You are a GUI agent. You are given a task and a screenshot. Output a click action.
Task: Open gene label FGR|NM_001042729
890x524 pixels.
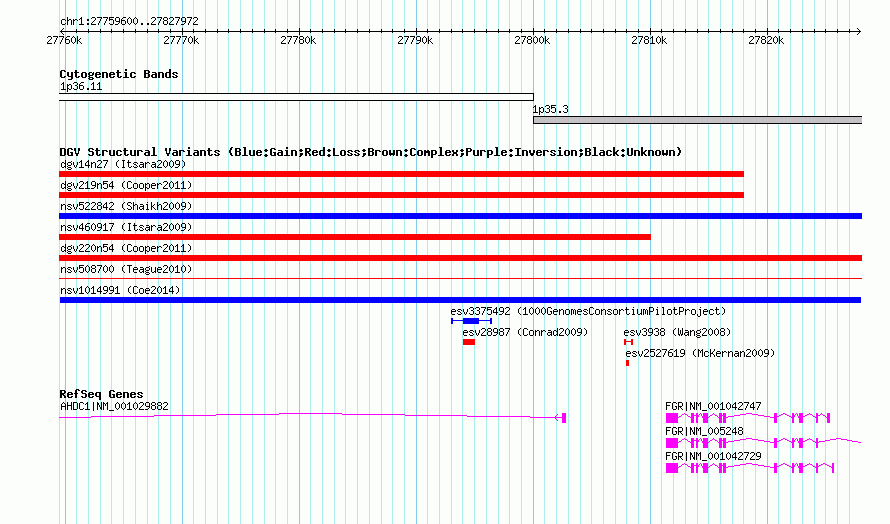point(713,456)
